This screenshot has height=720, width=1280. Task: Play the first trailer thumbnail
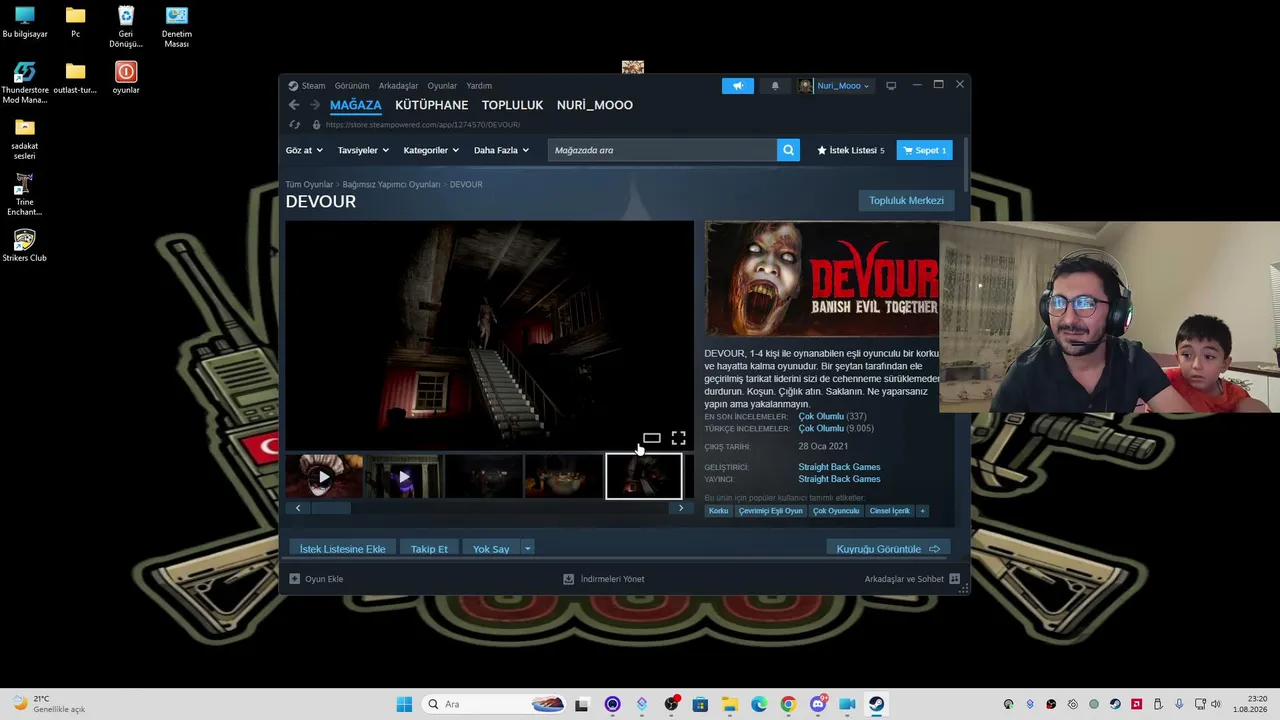coord(324,477)
